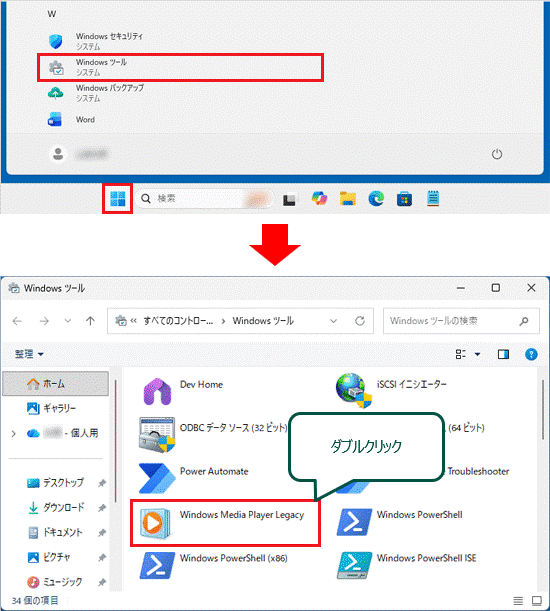Screen dimensions: 550x611
Task: Open the user account avatar
Action: pos(58,154)
